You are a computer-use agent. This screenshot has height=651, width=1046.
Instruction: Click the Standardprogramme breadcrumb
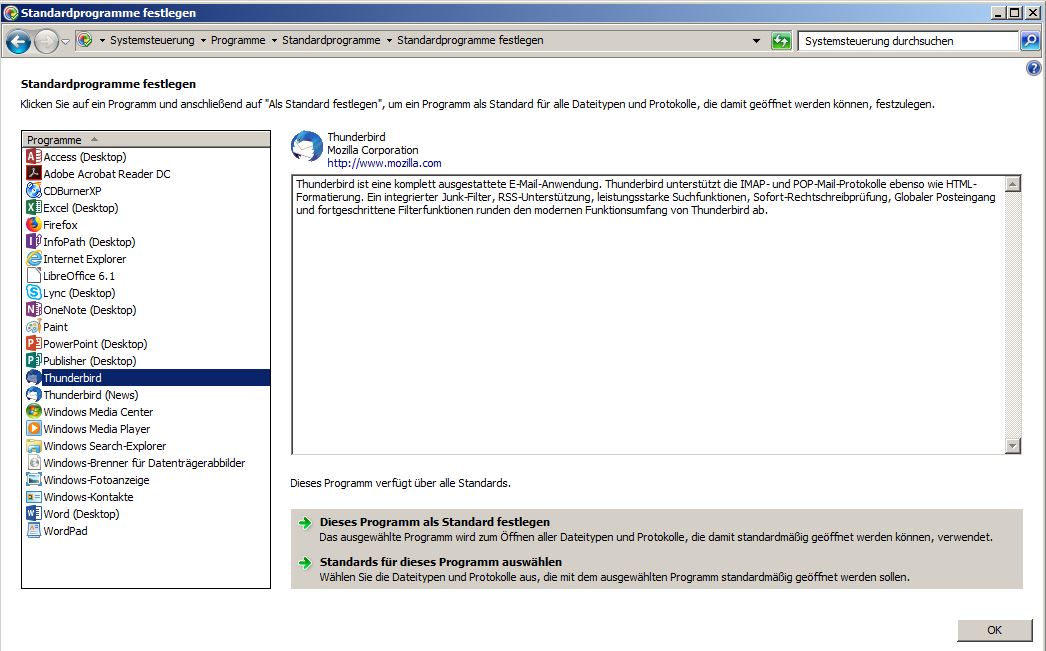point(331,40)
